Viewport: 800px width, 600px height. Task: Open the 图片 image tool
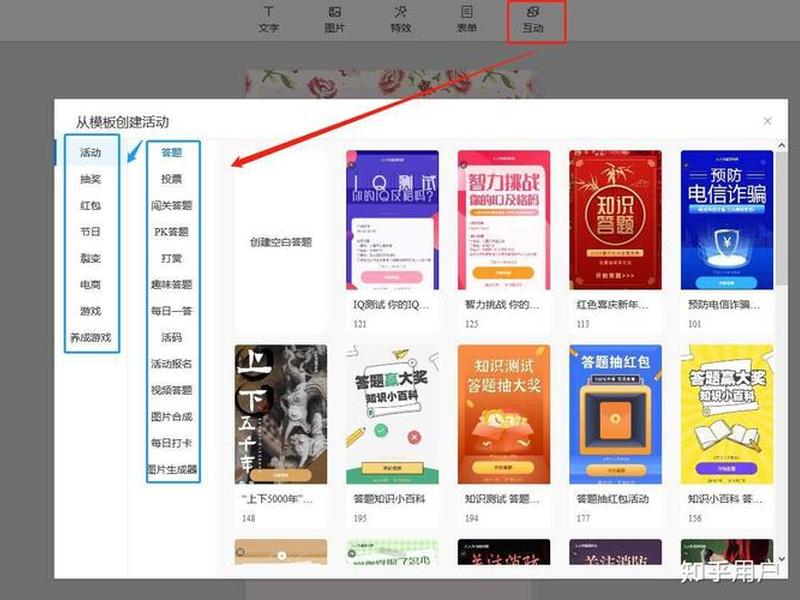point(334,19)
